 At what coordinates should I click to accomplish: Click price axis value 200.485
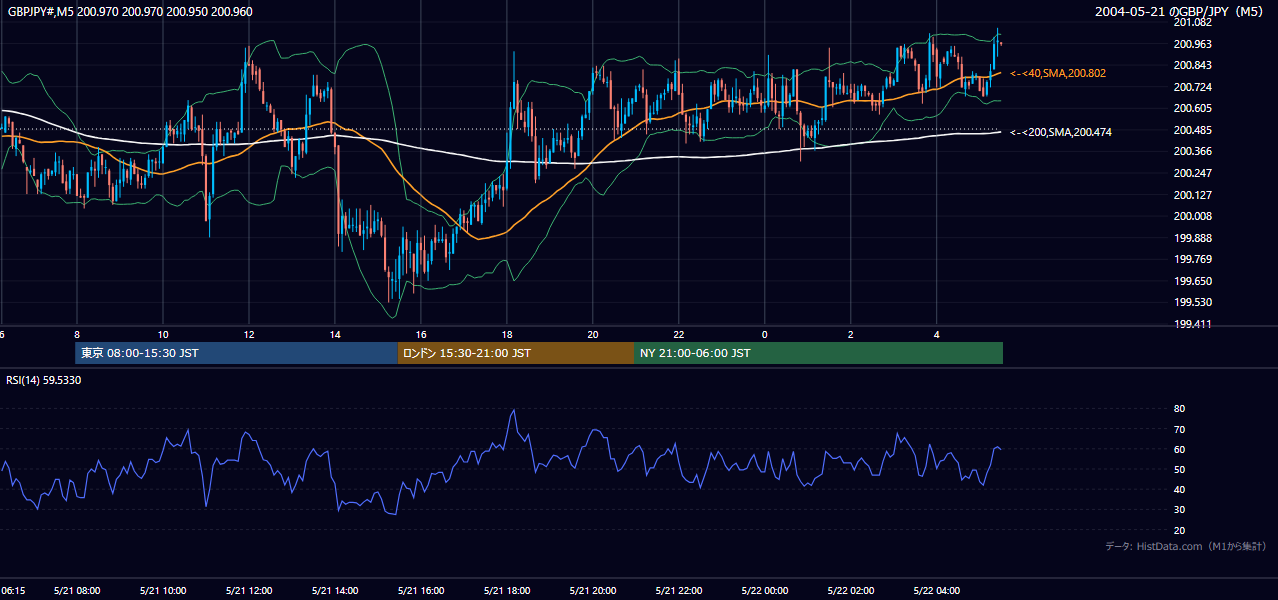point(1193,130)
